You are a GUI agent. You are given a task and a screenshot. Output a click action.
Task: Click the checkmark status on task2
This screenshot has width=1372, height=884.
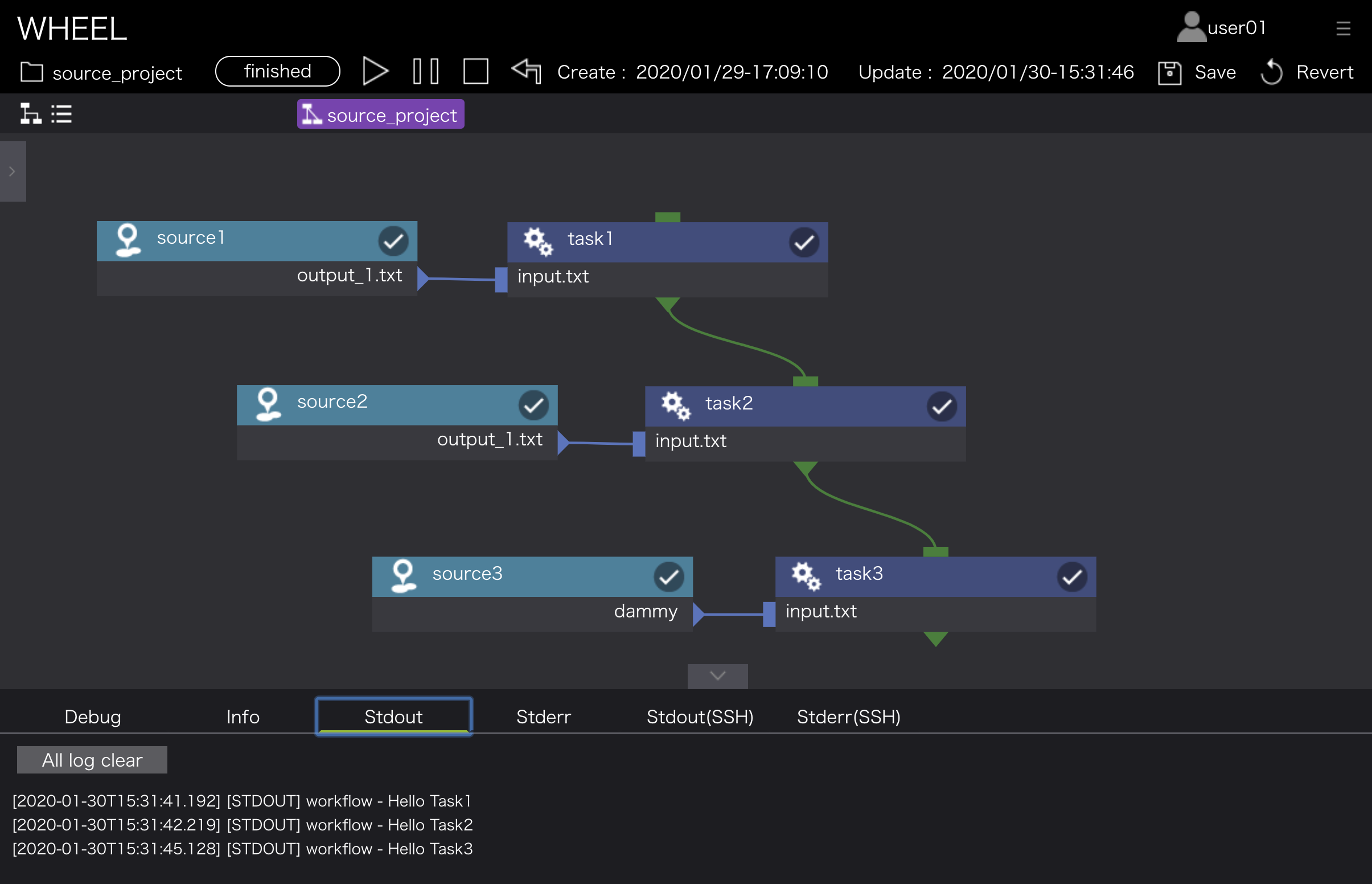coord(941,407)
